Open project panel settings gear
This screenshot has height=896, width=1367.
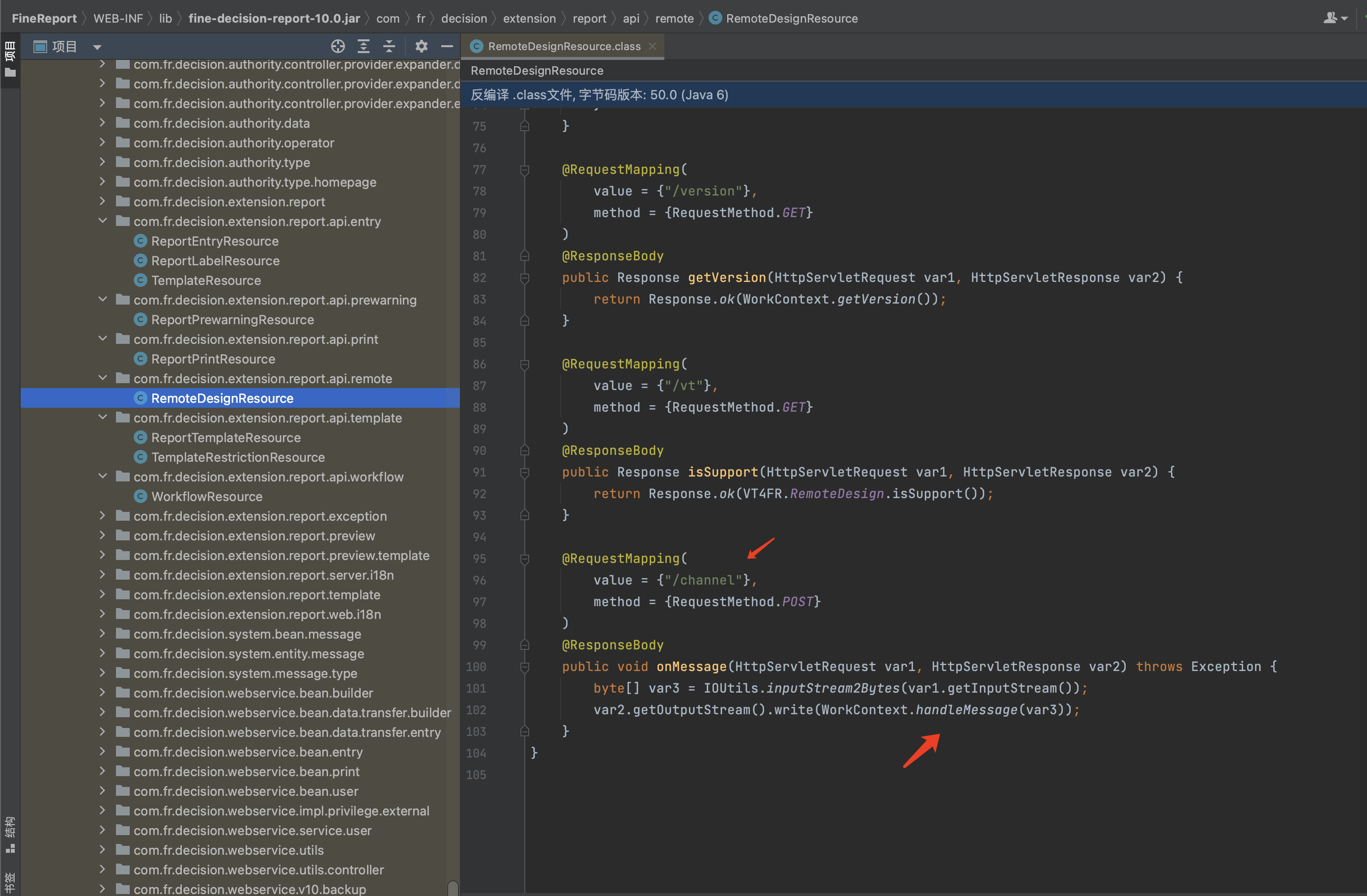[421, 47]
